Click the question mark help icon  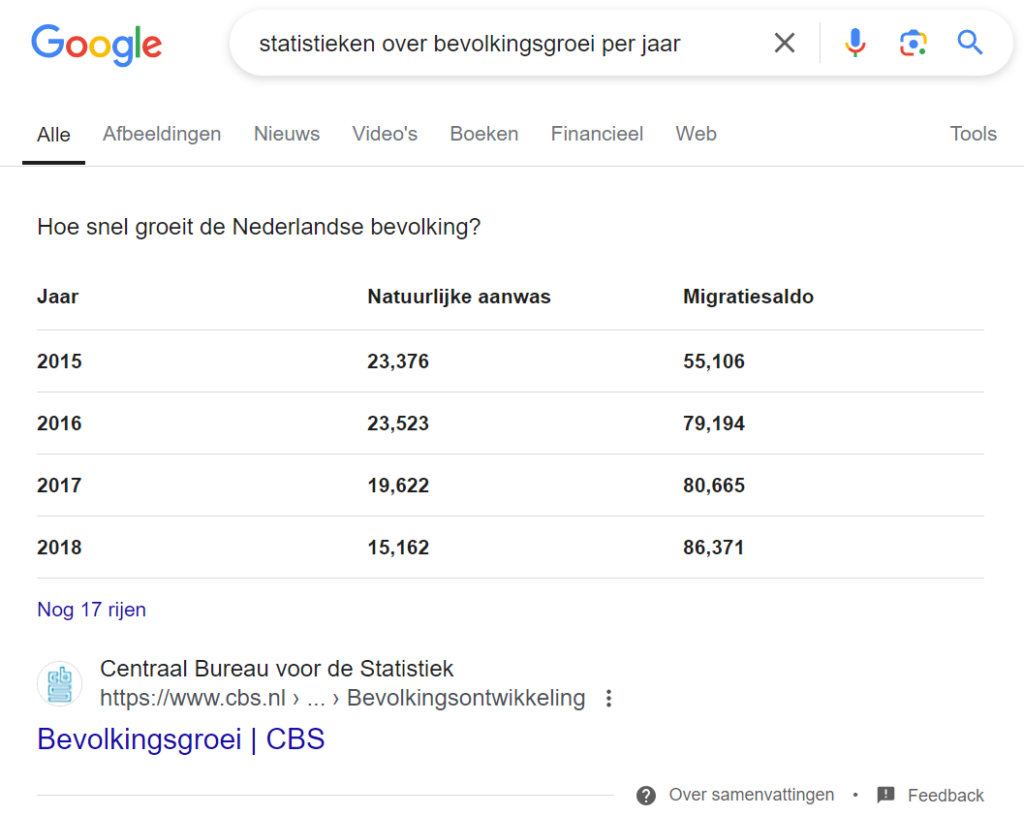point(646,795)
